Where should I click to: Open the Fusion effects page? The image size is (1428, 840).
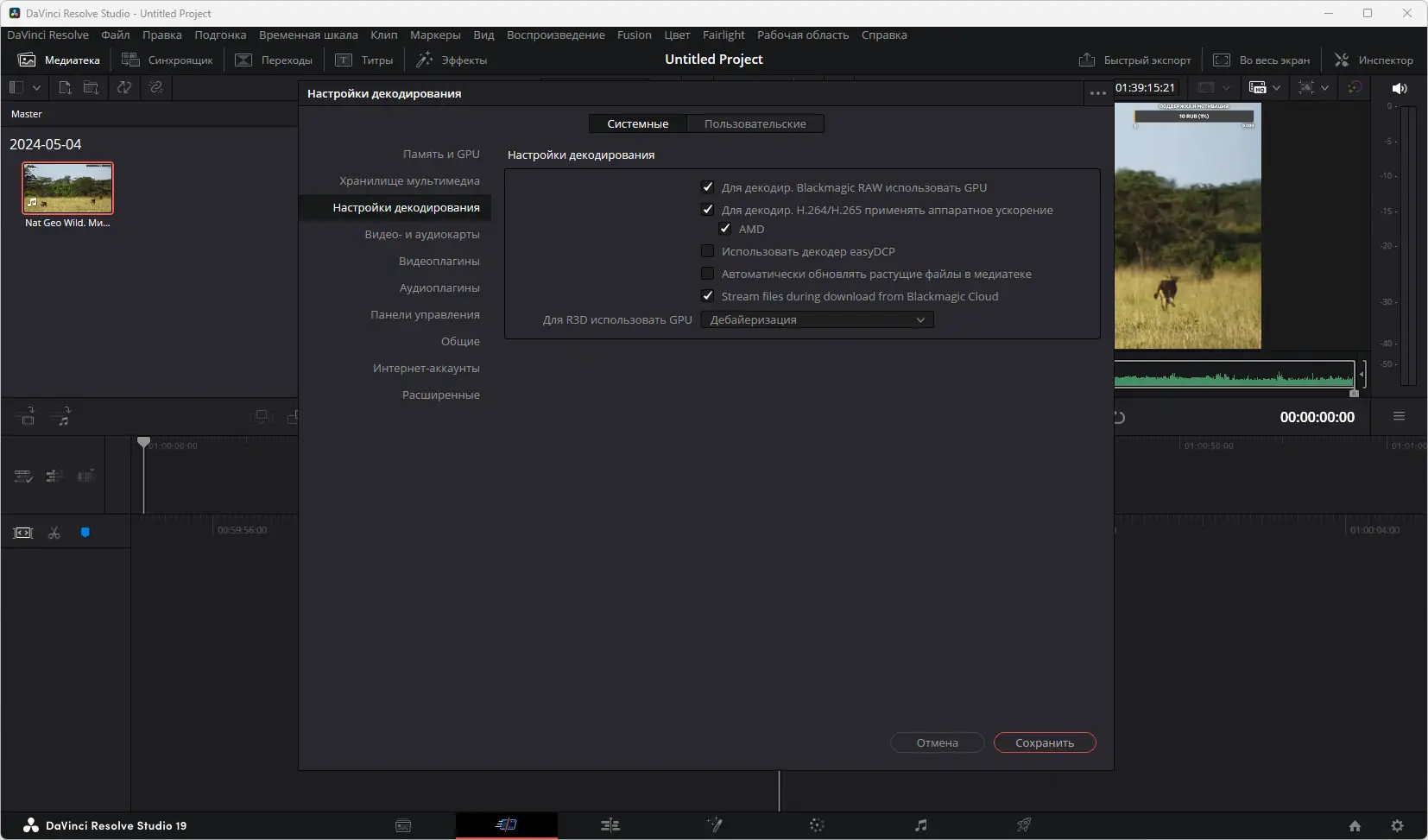714,825
